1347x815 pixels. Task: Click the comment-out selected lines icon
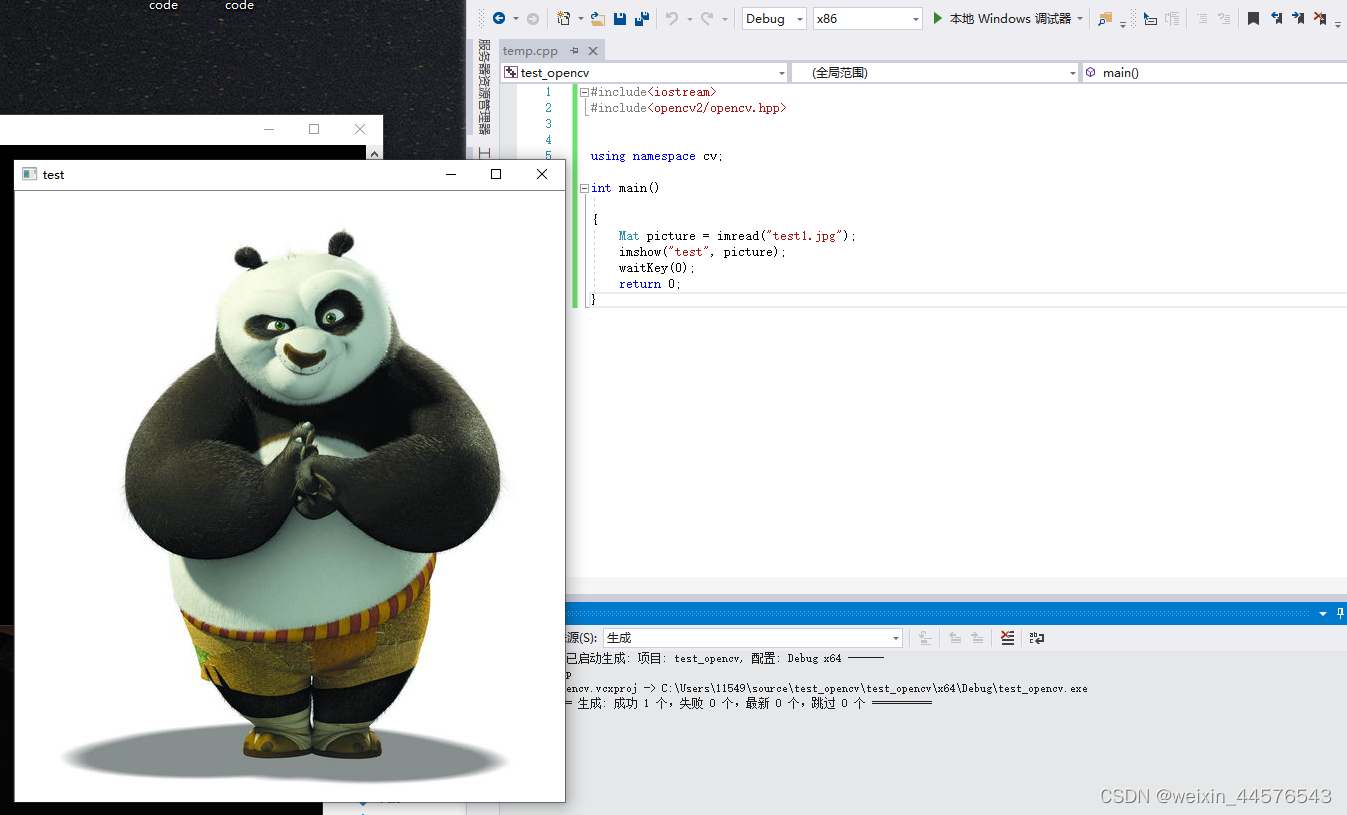(x=1172, y=18)
